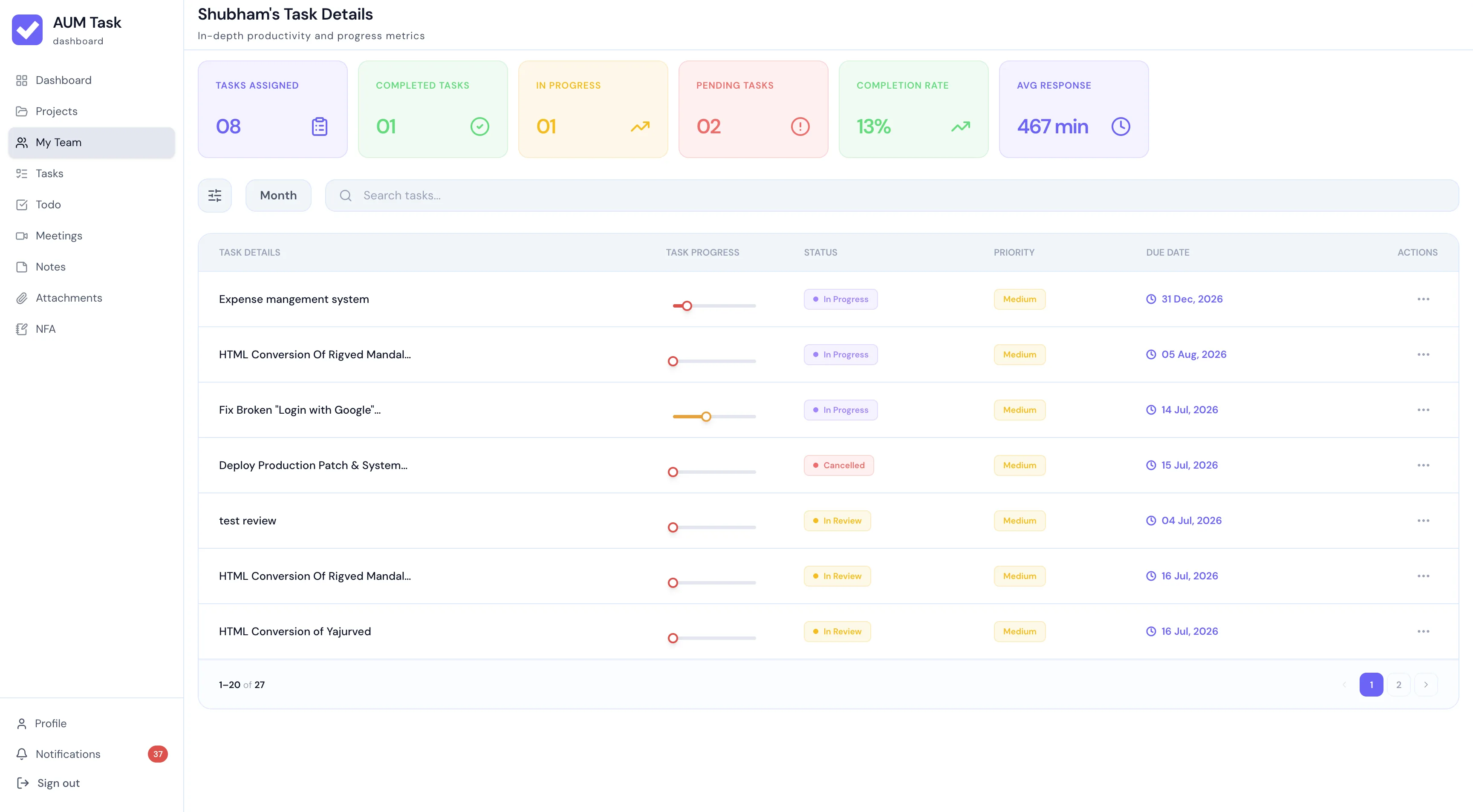Click the test review task name
Screen dimensions: 1473x812
[x=248, y=521]
